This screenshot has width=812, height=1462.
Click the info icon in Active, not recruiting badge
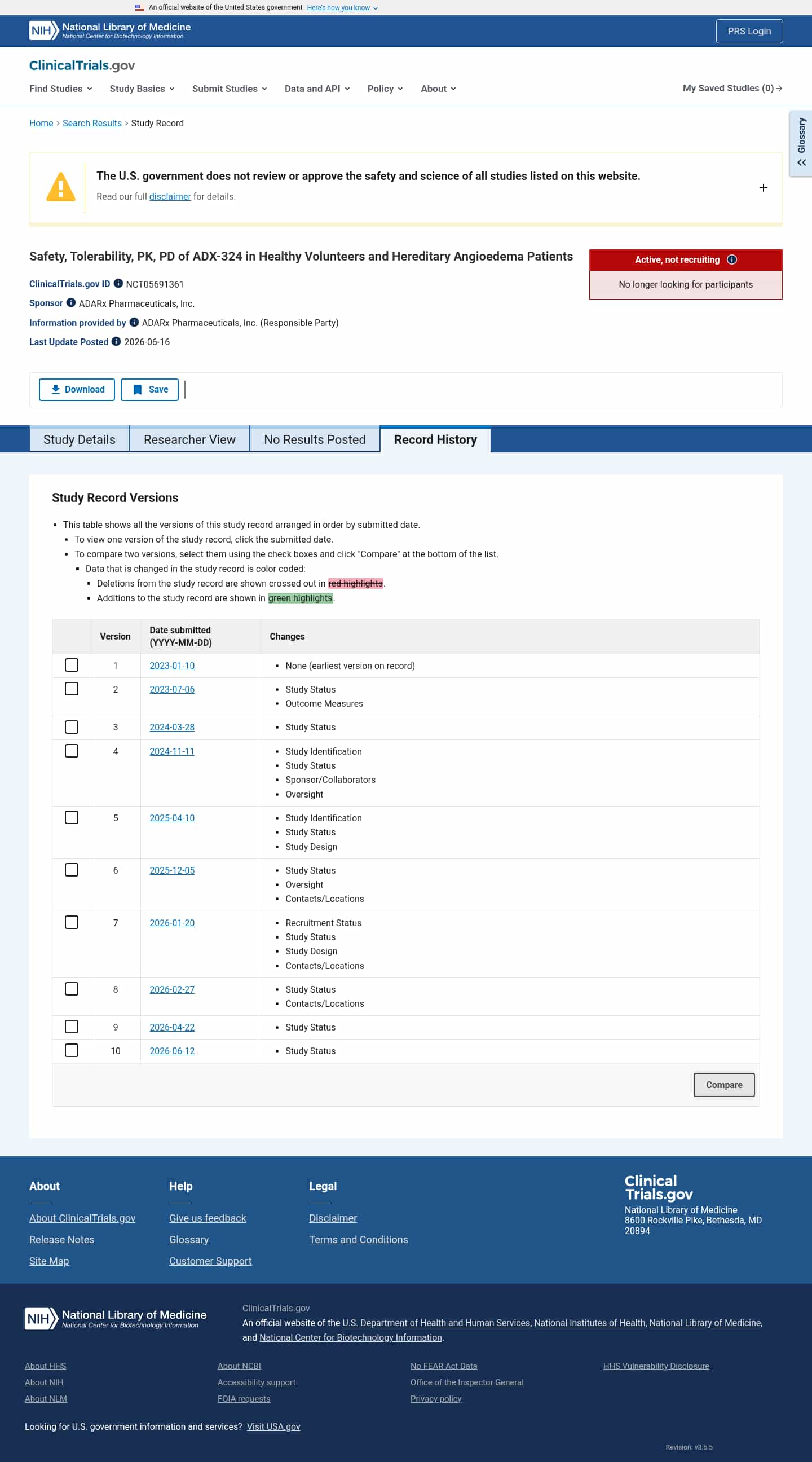[x=732, y=259]
